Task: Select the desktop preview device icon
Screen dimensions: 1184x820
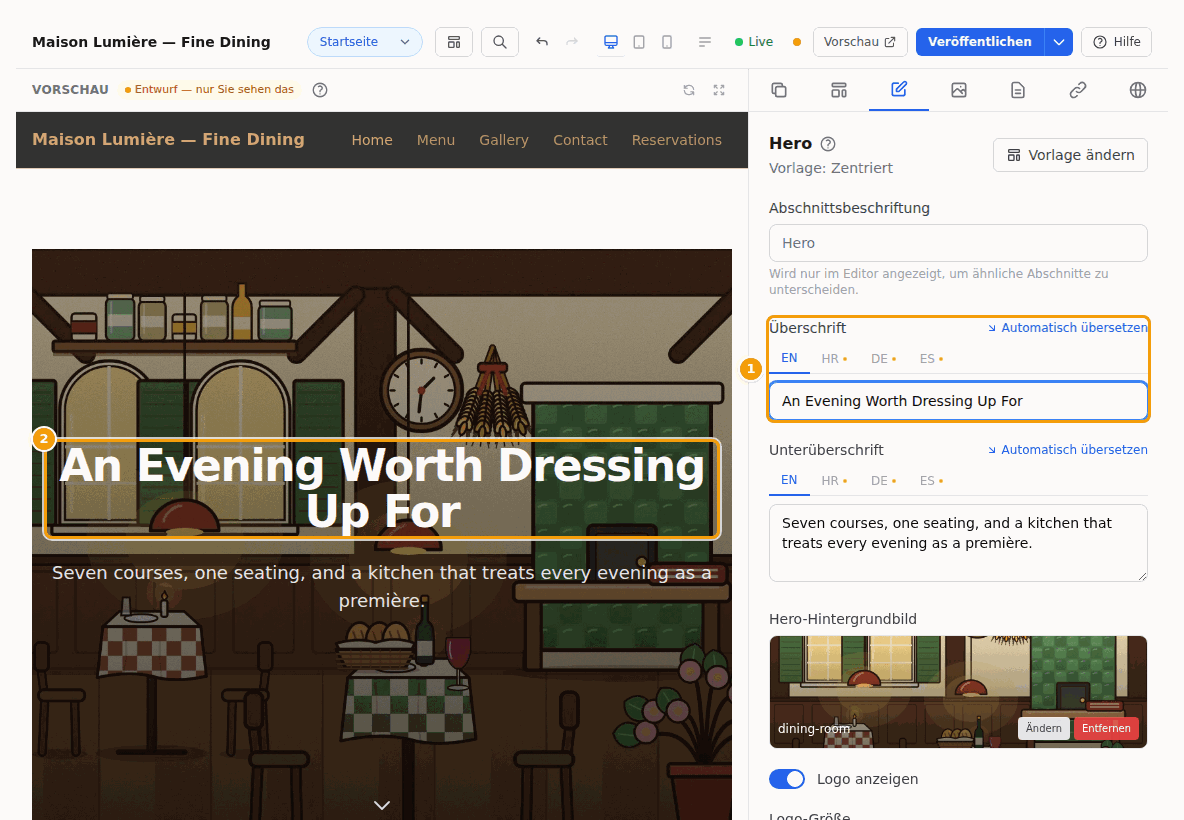Action: tap(611, 42)
